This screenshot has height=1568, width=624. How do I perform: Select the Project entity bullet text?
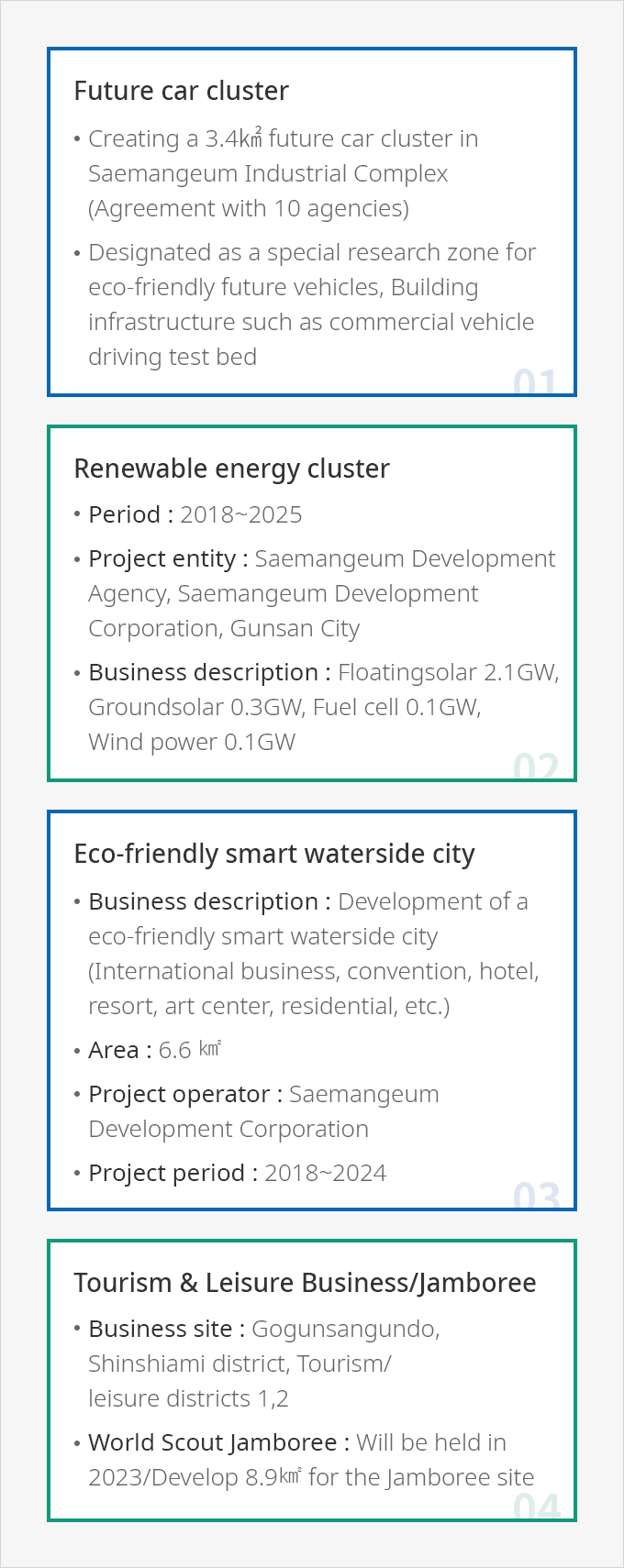coord(315,593)
